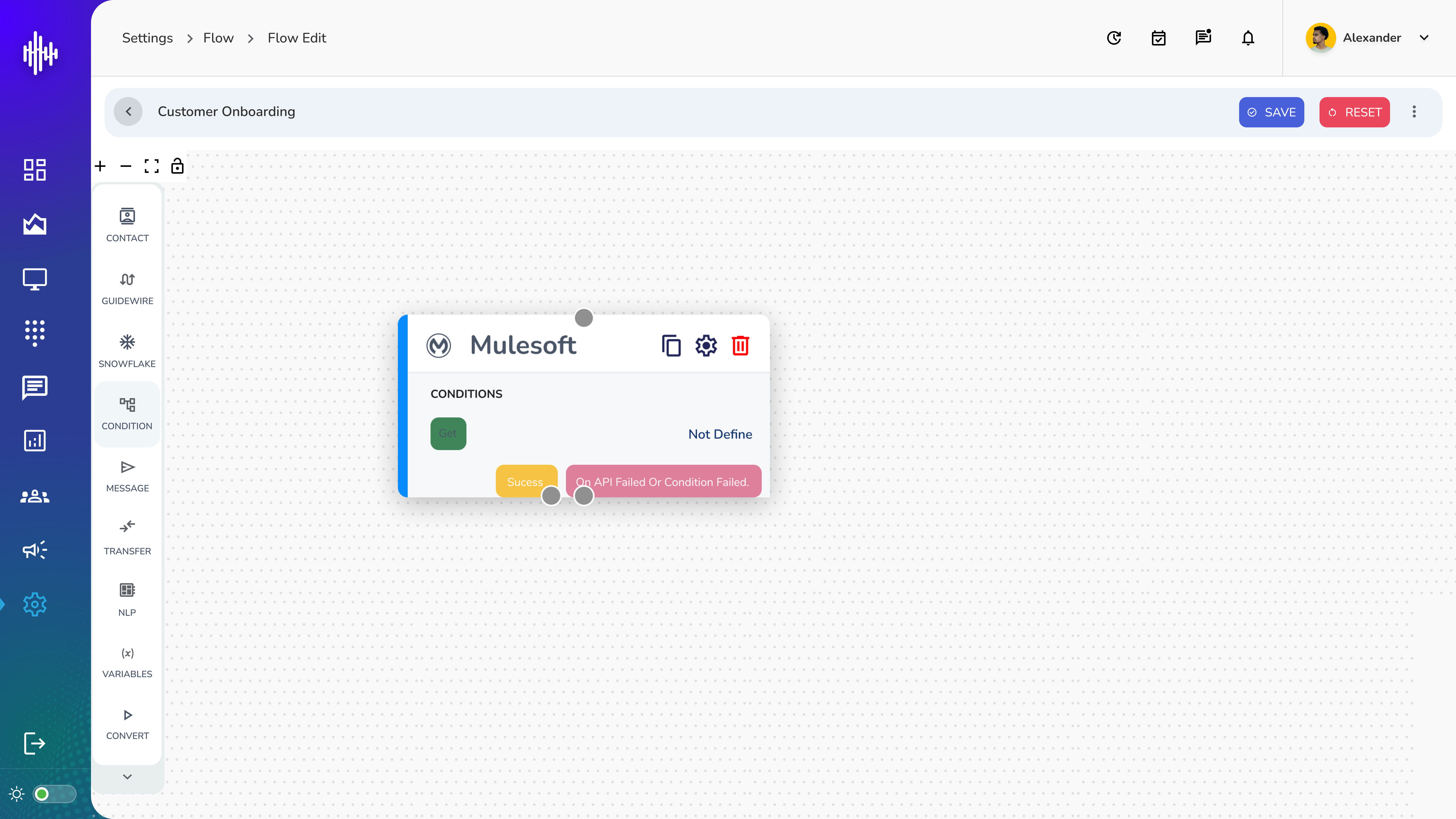Click the fit view icon

click(151, 166)
